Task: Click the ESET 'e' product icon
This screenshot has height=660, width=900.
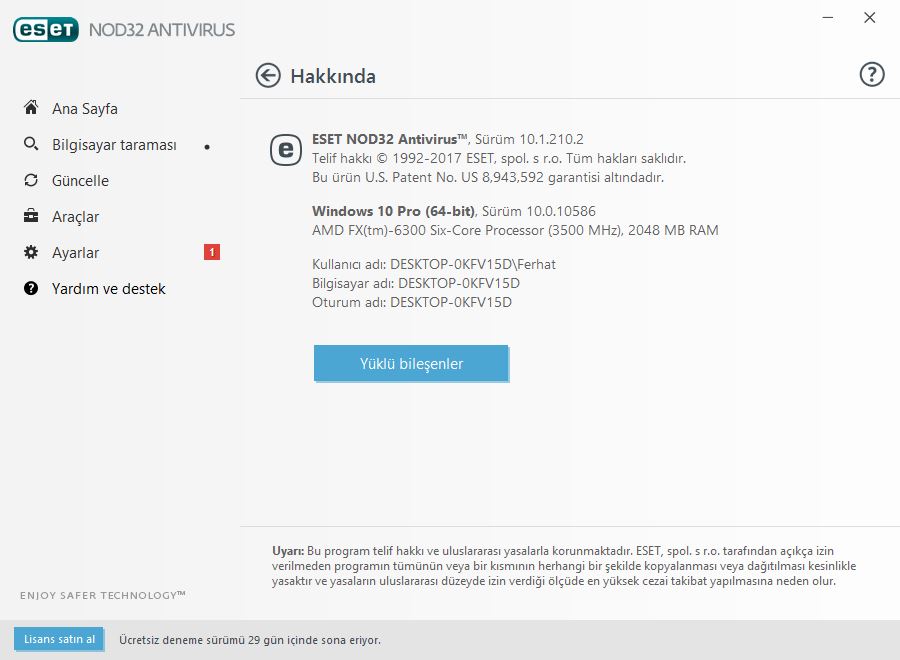Action: click(286, 150)
